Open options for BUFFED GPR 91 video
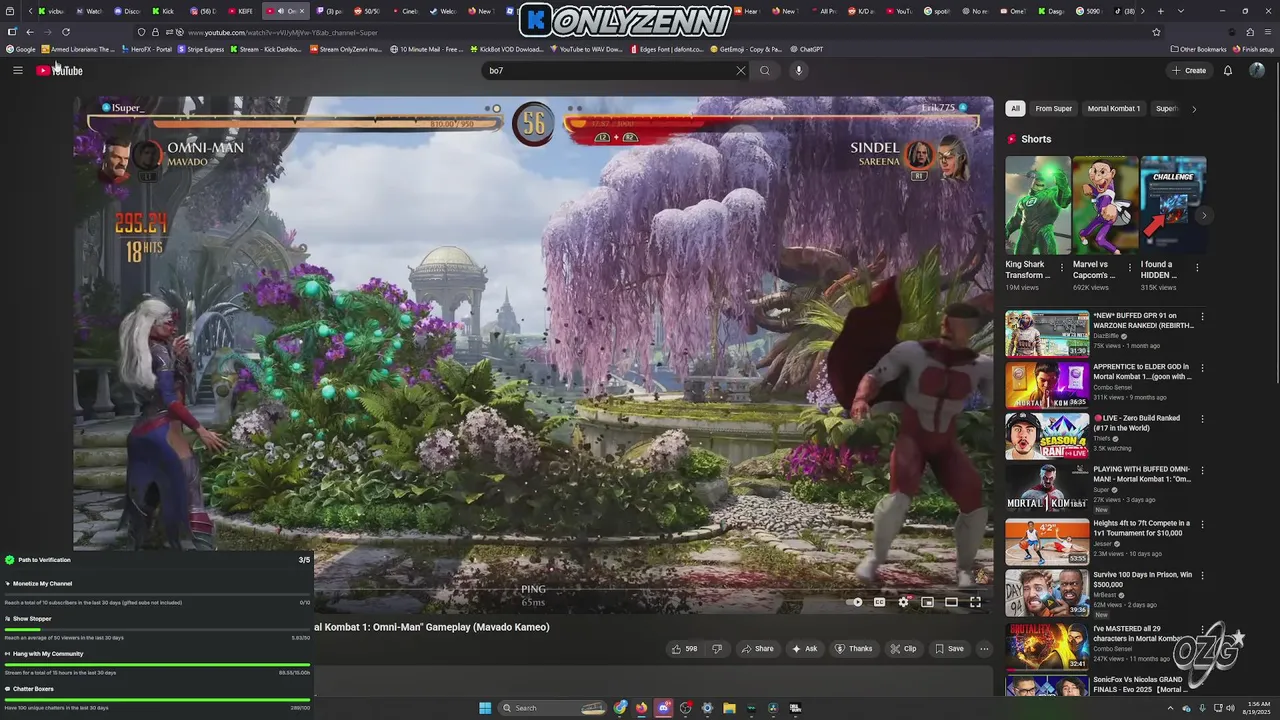 (x=1203, y=317)
